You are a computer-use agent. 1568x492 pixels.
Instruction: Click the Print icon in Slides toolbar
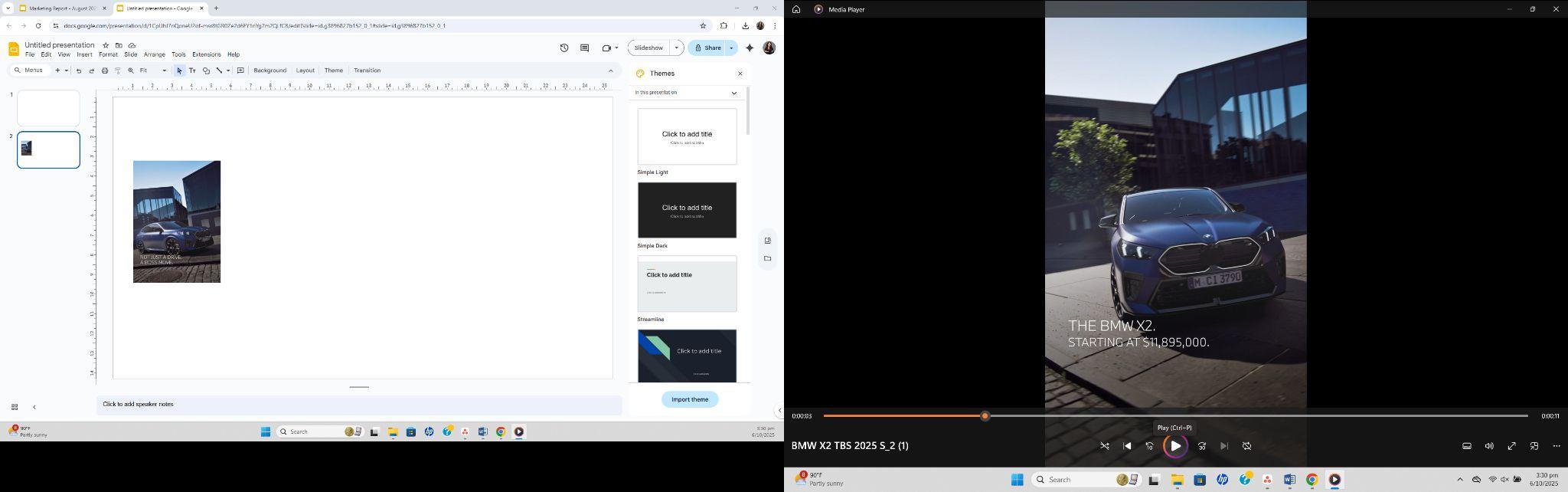click(x=105, y=71)
